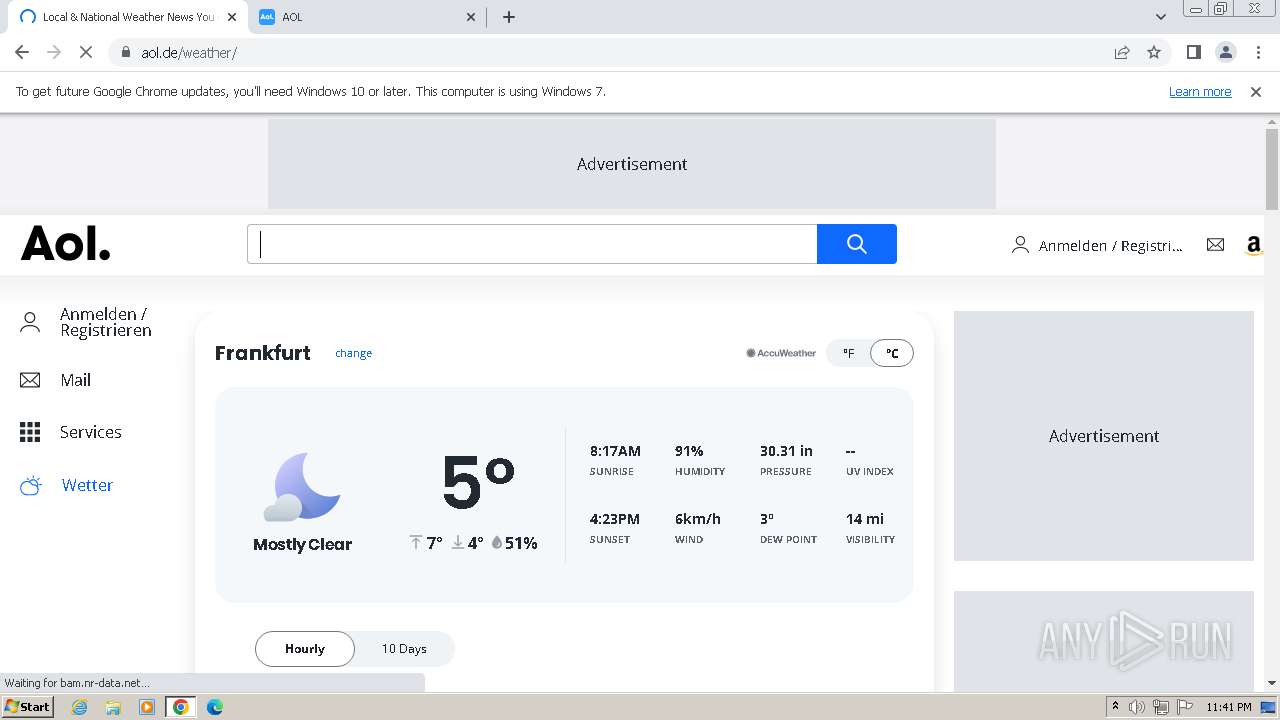The image size is (1280, 720).
Task: Click Anmelden / Registri... in the header
Action: 1110,245
